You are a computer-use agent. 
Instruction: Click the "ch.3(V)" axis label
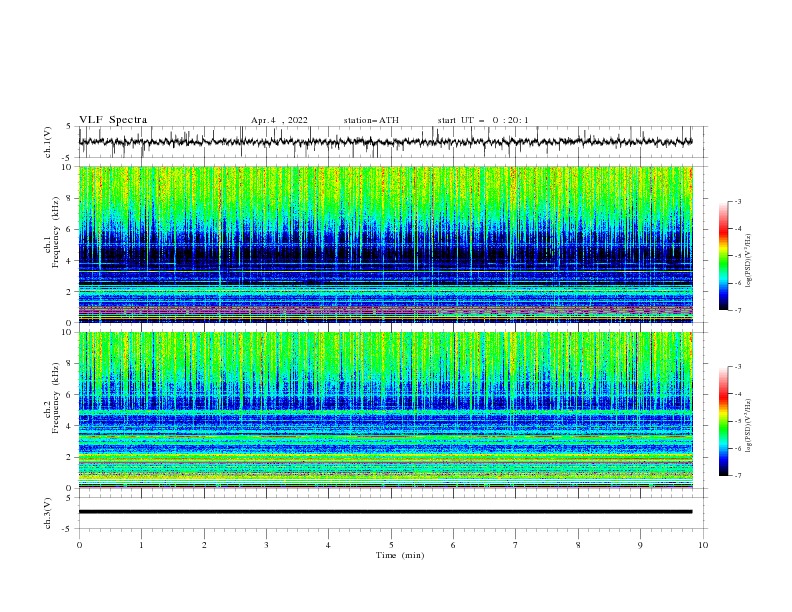48,513
